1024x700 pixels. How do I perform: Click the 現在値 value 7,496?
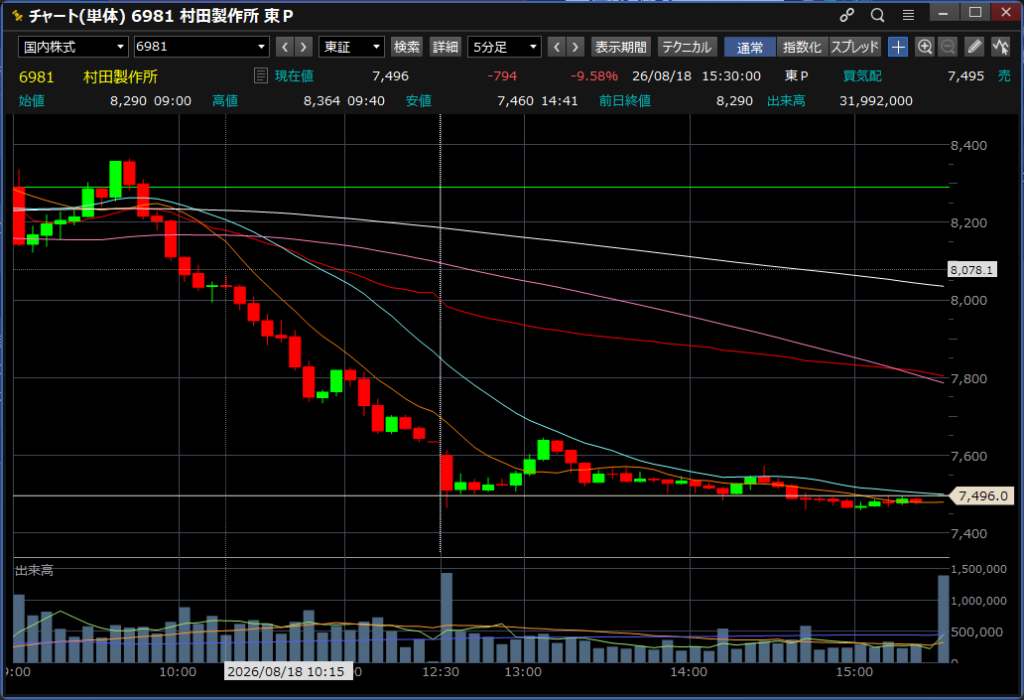point(391,76)
